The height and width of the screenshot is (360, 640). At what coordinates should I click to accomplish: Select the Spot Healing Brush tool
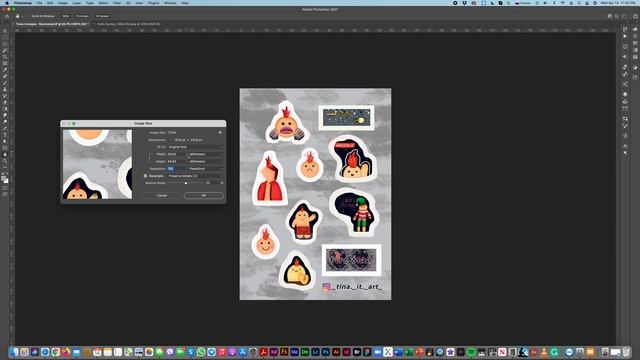[x=5, y=76]
